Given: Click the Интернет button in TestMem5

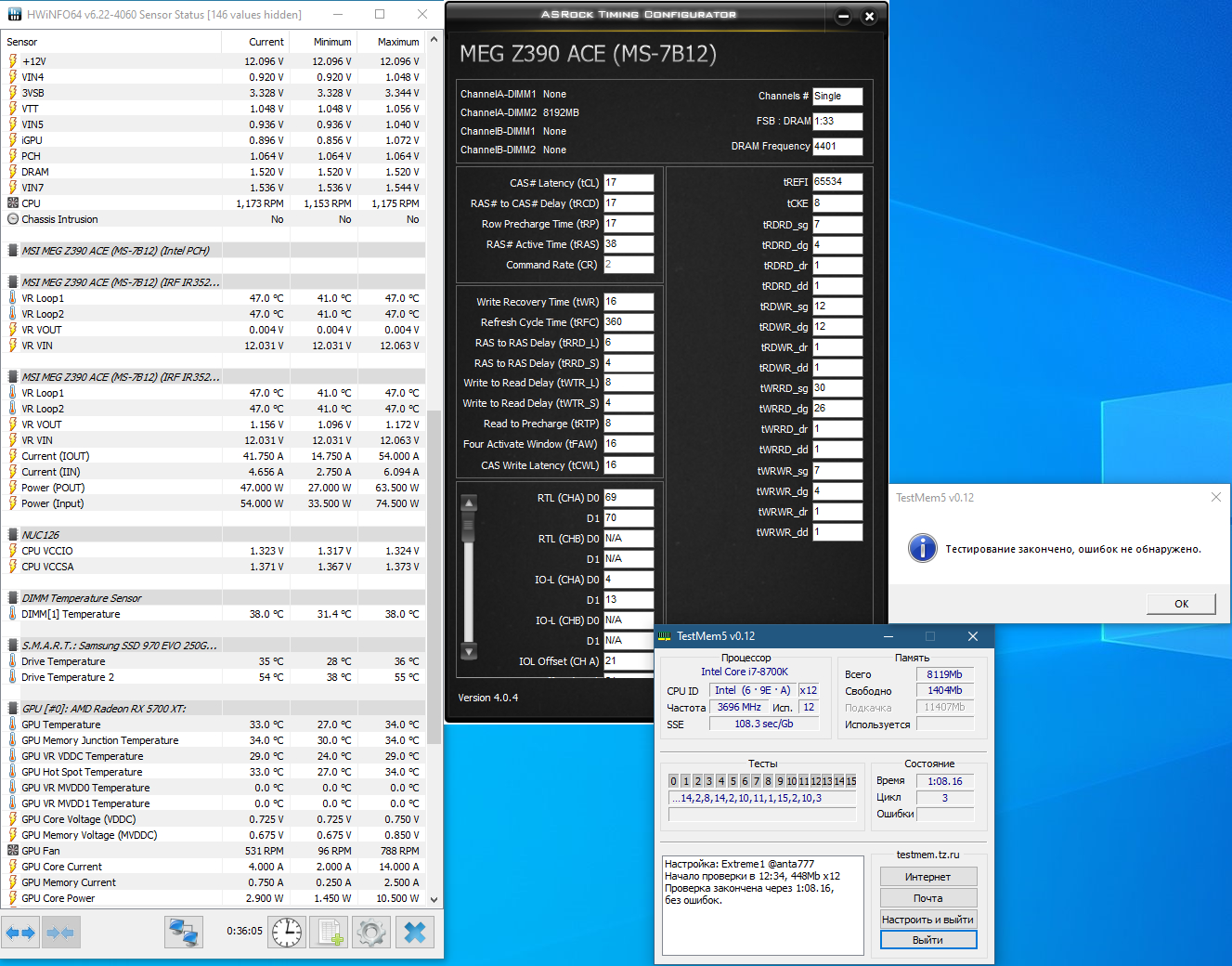Looking at the screenshot, I should click(928, 877).
